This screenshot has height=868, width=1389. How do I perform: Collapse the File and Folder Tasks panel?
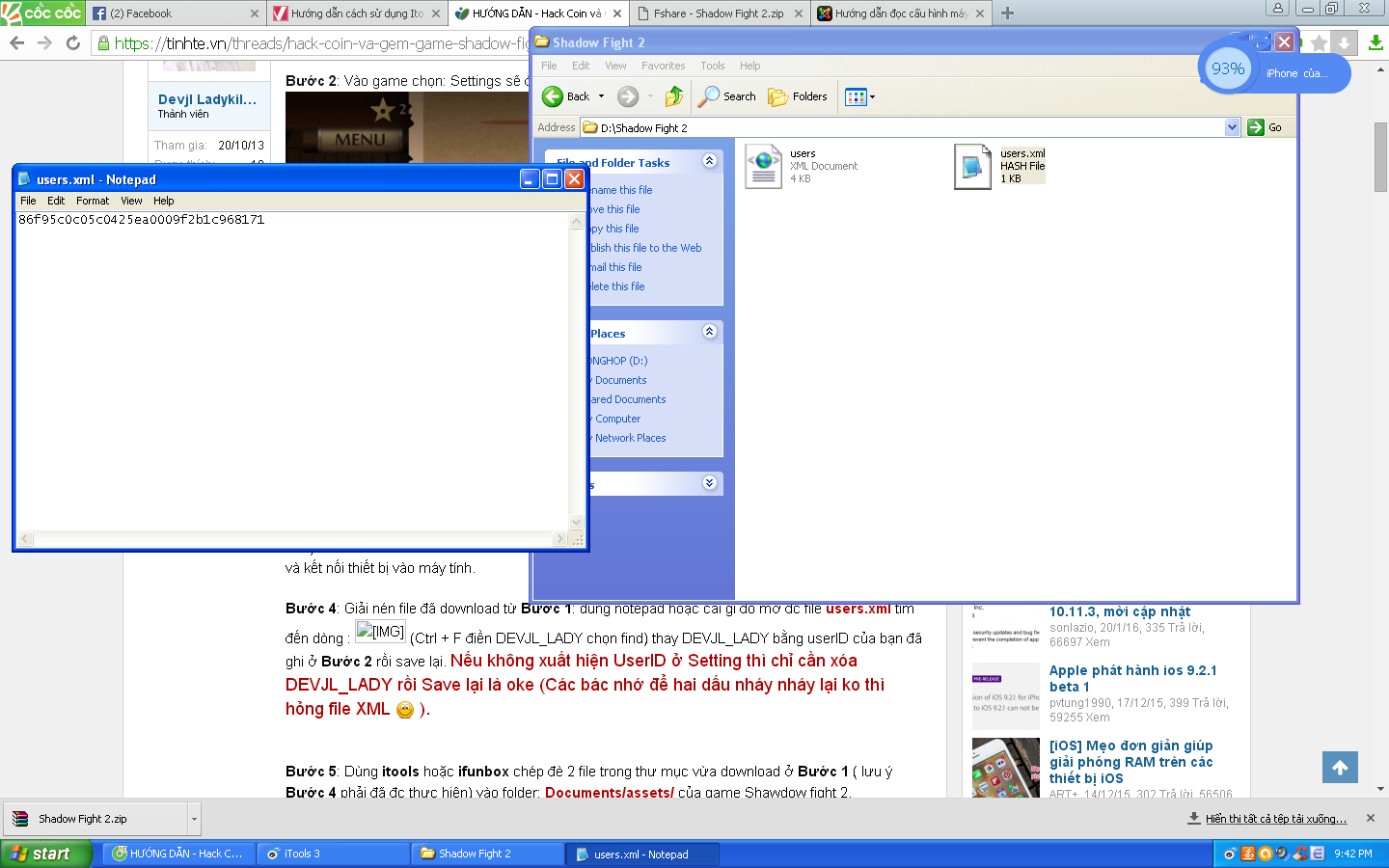(710, 161)
